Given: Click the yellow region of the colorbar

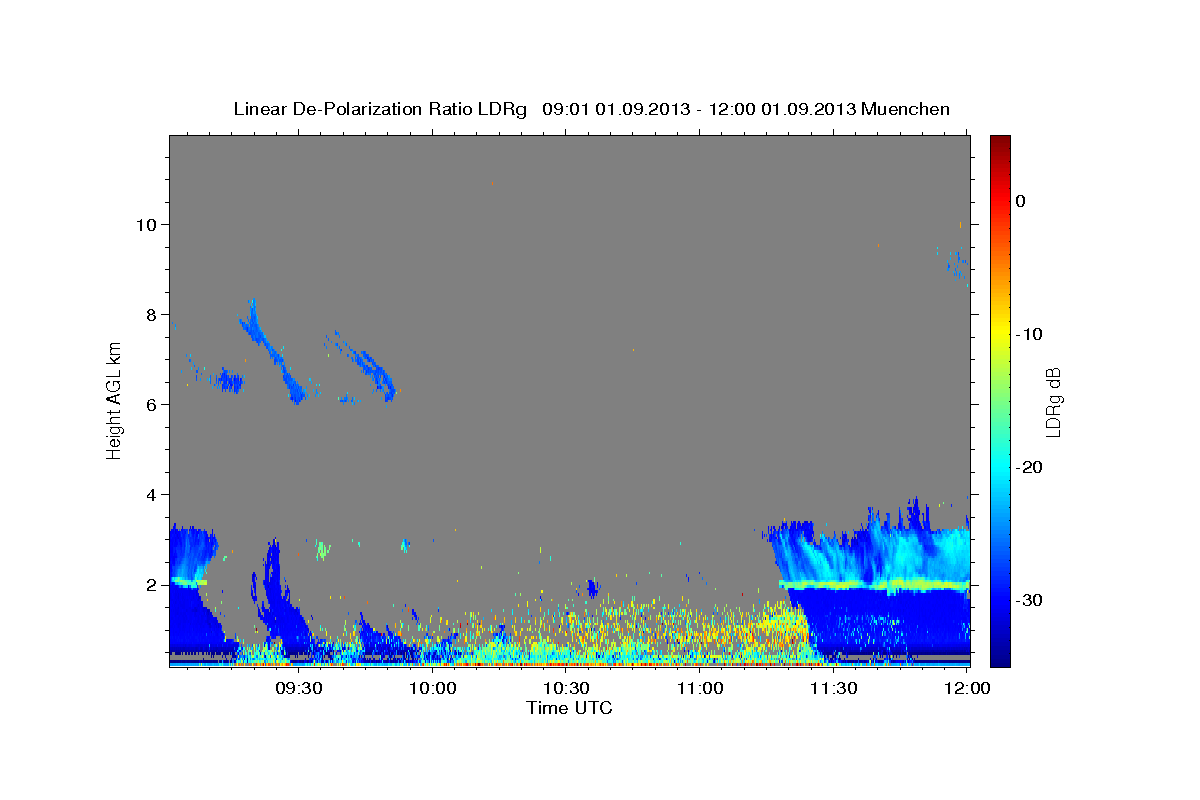Looking at the screenshot, I should coord(1000,330).
